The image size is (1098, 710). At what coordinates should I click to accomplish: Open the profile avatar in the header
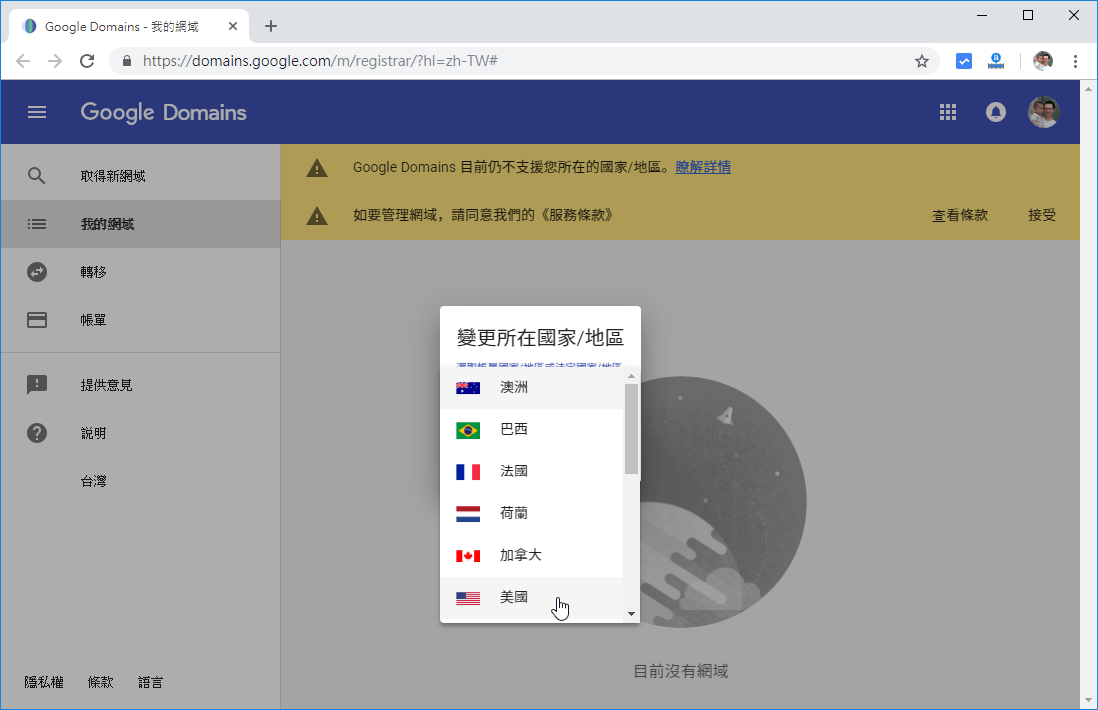[1044, 112]
